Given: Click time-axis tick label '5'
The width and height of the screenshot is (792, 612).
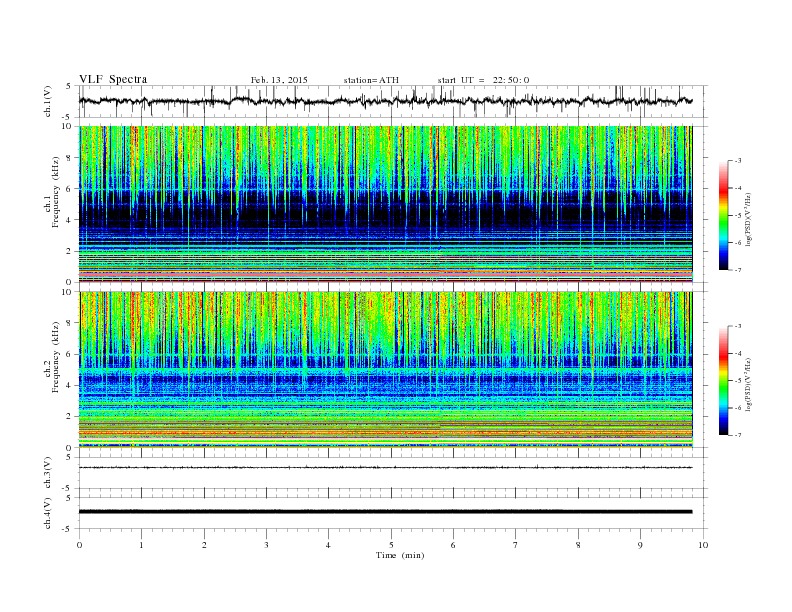Looking at the screenshot, I should (x=391, y=545).
